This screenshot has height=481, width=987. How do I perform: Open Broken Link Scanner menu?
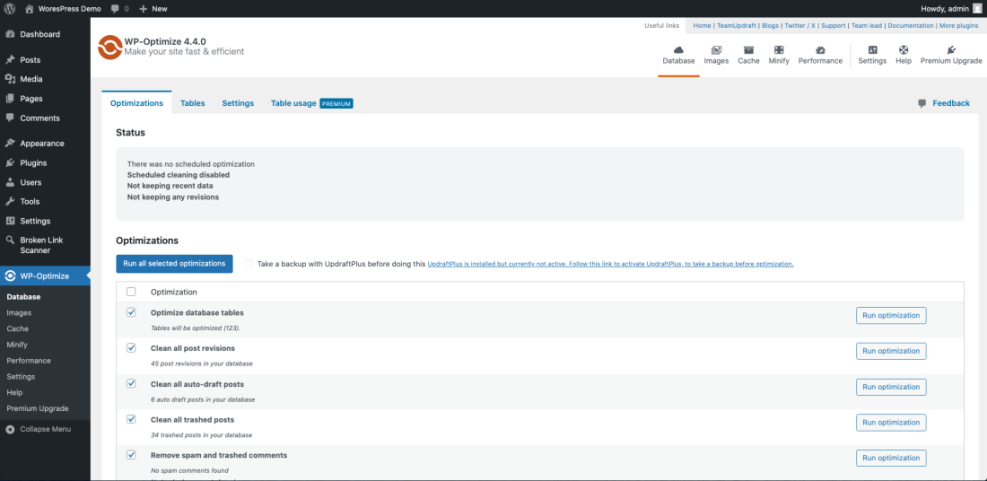click(41, 245)
